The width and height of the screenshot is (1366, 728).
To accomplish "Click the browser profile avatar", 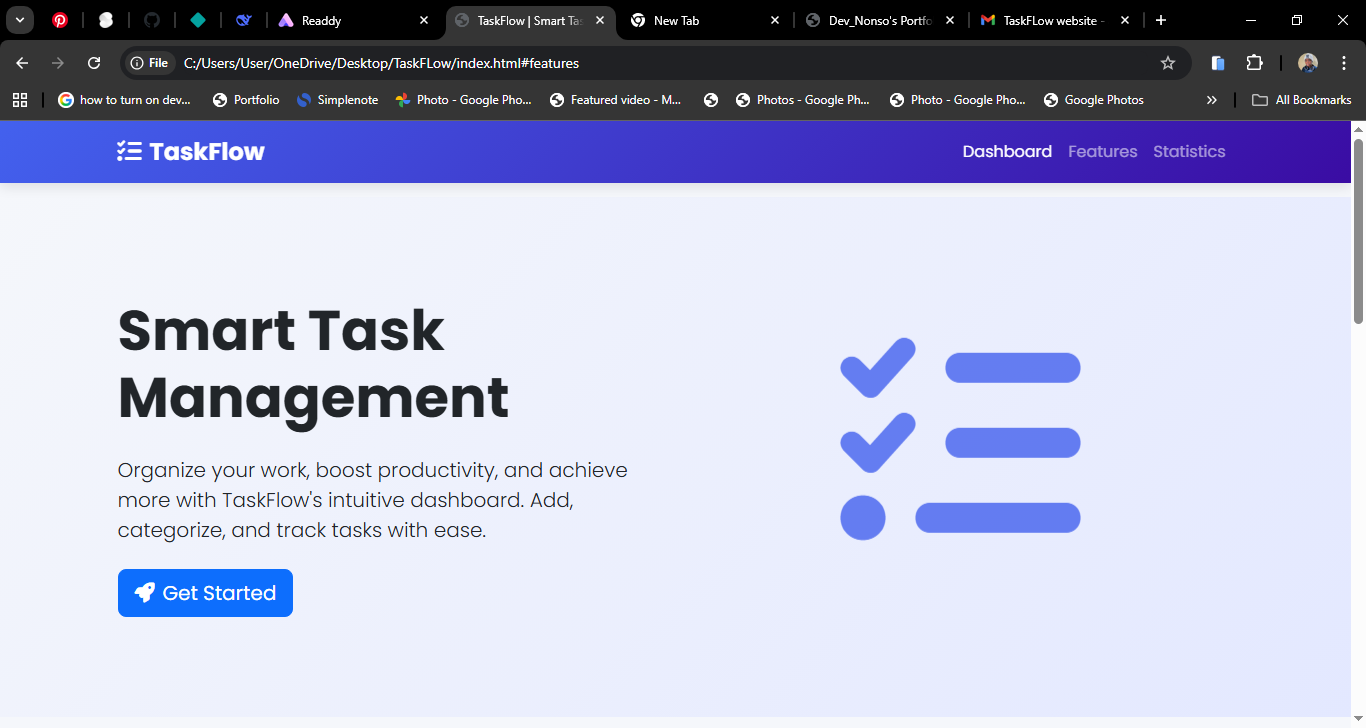I will pos(1307,62).
